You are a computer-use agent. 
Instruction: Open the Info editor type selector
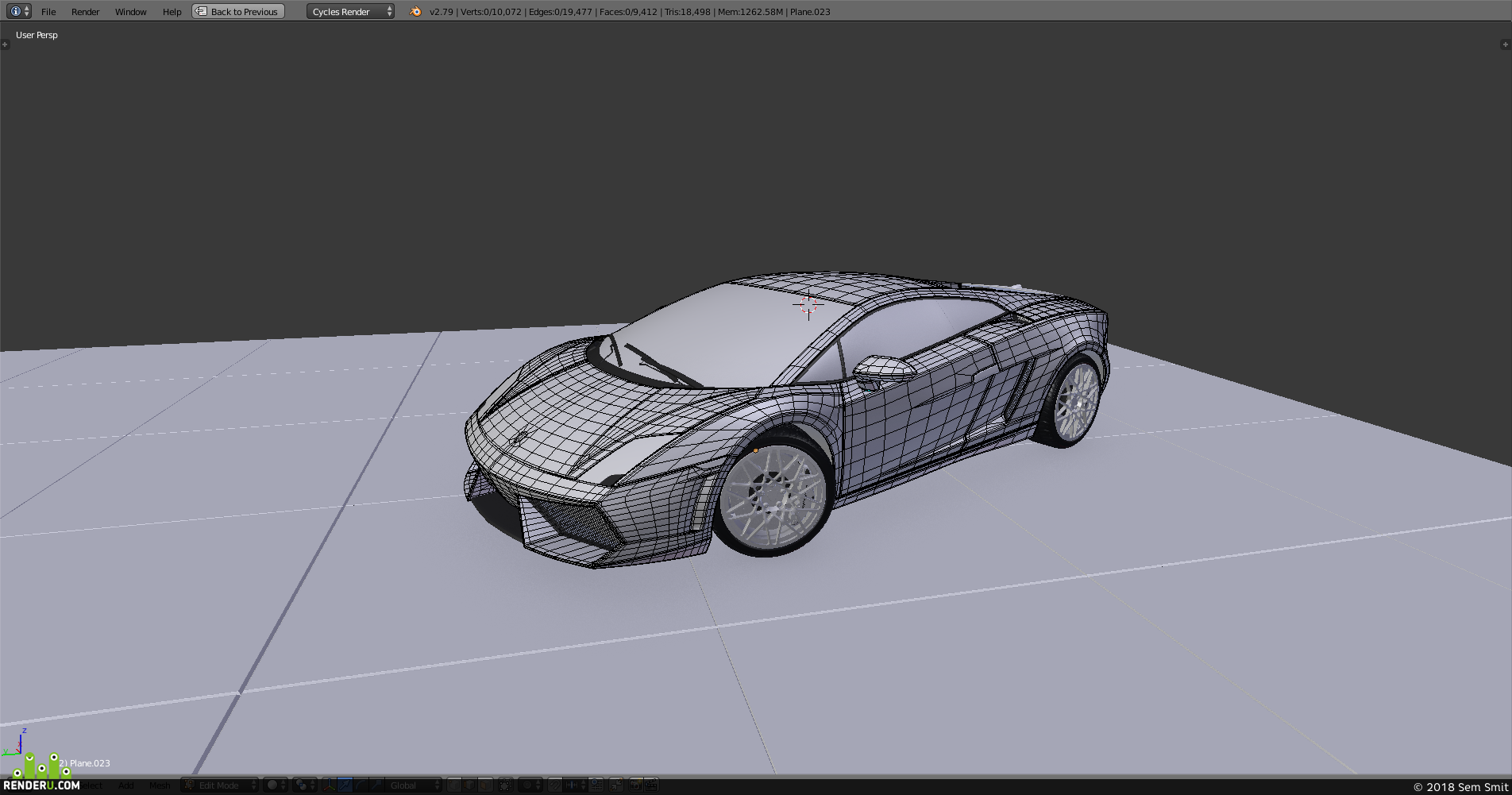pos(18,12)
